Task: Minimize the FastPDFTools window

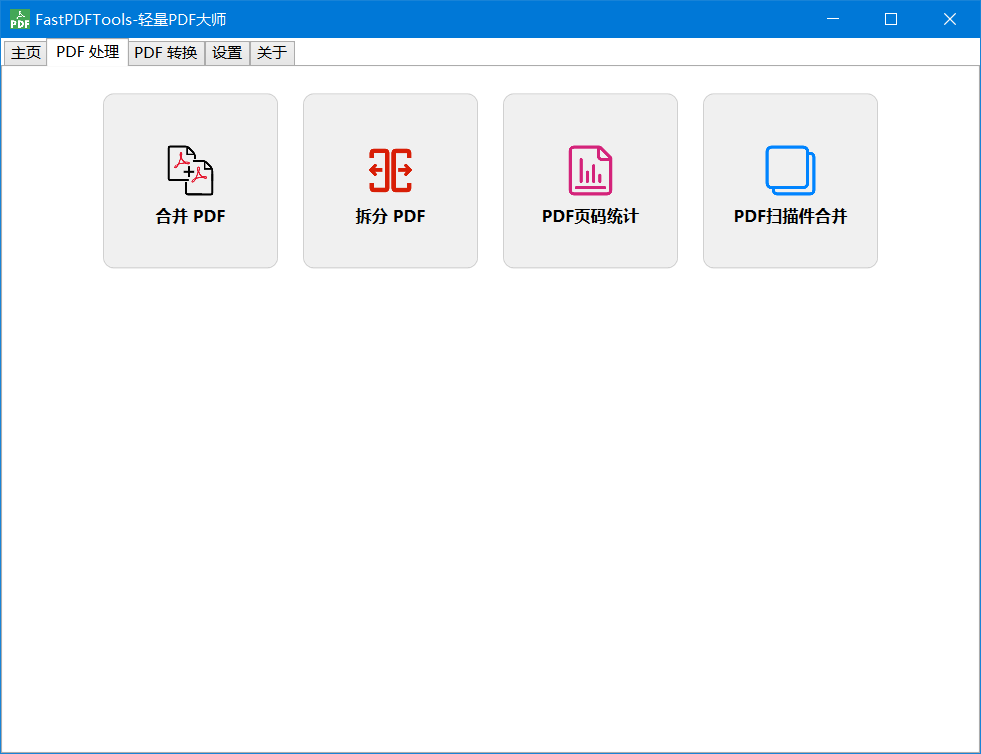Action: coord(833,19)
